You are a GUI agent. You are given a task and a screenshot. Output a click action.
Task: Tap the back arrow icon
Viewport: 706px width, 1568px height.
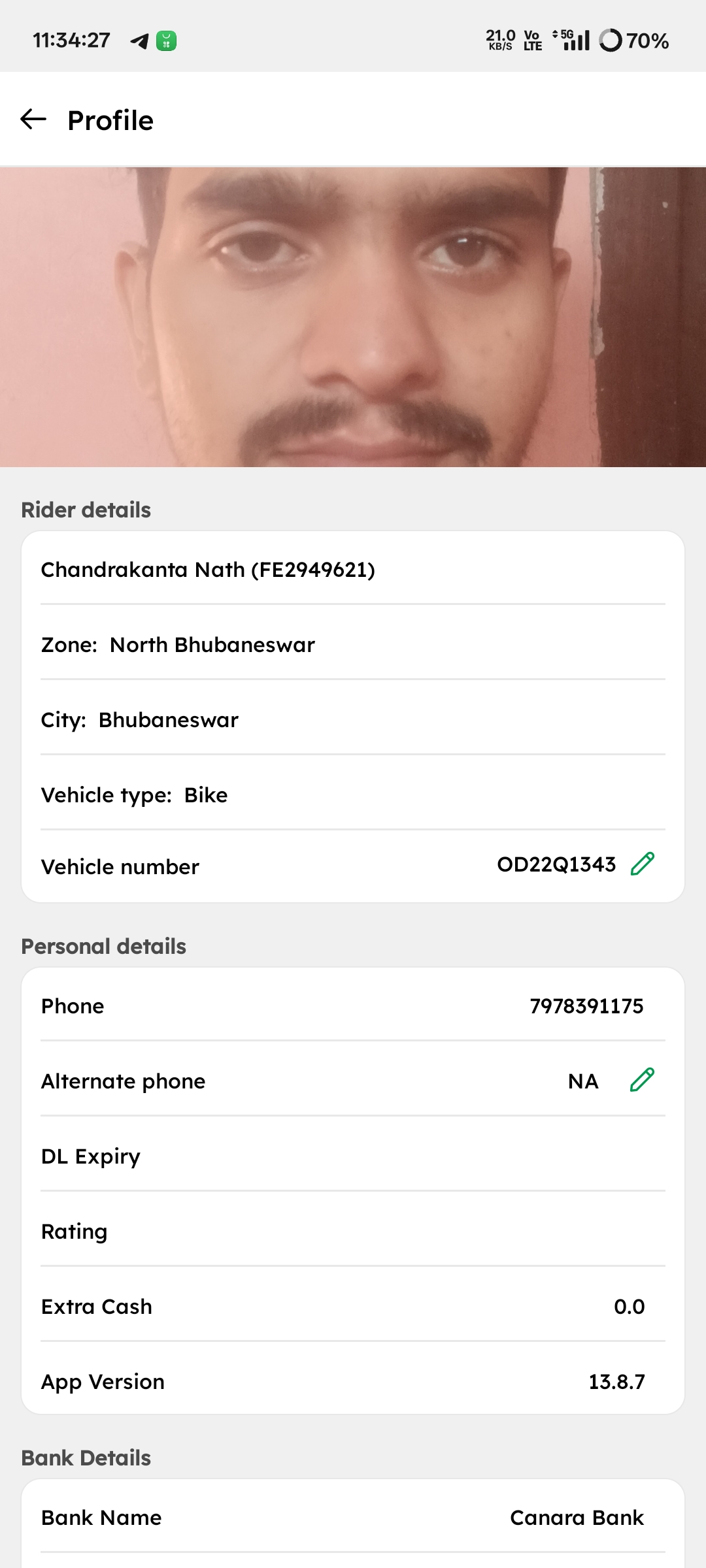[x=33, y=120]
